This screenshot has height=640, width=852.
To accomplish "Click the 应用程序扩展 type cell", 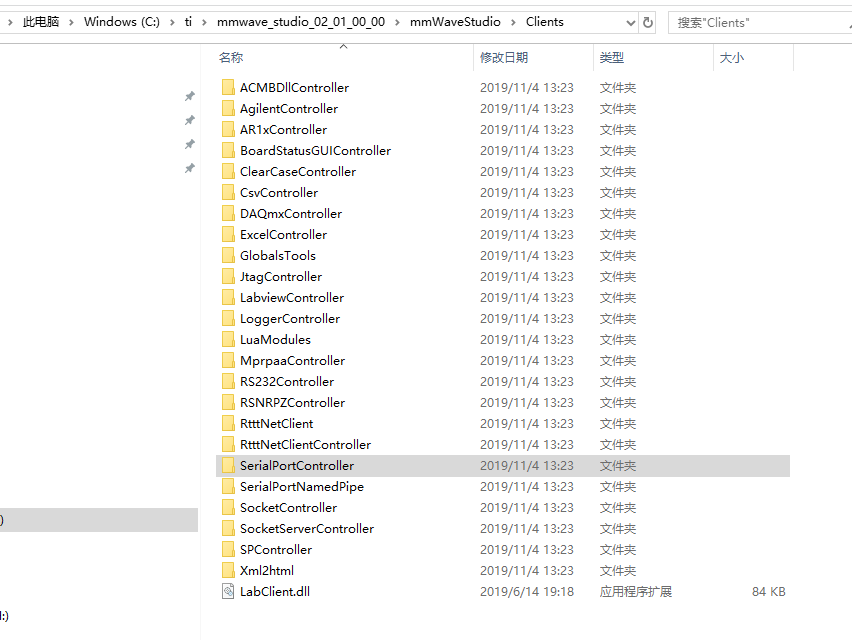I will [x=636, y=592].
